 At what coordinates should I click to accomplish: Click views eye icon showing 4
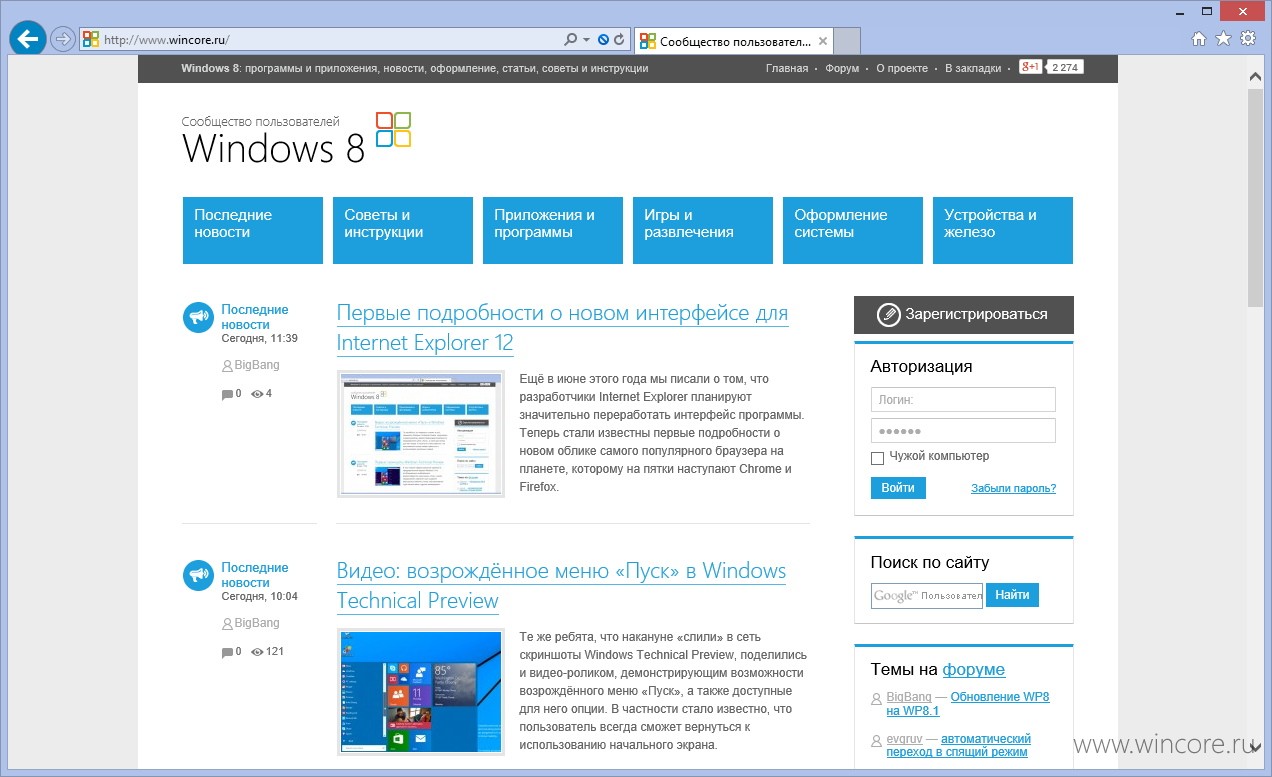point(257,394)
